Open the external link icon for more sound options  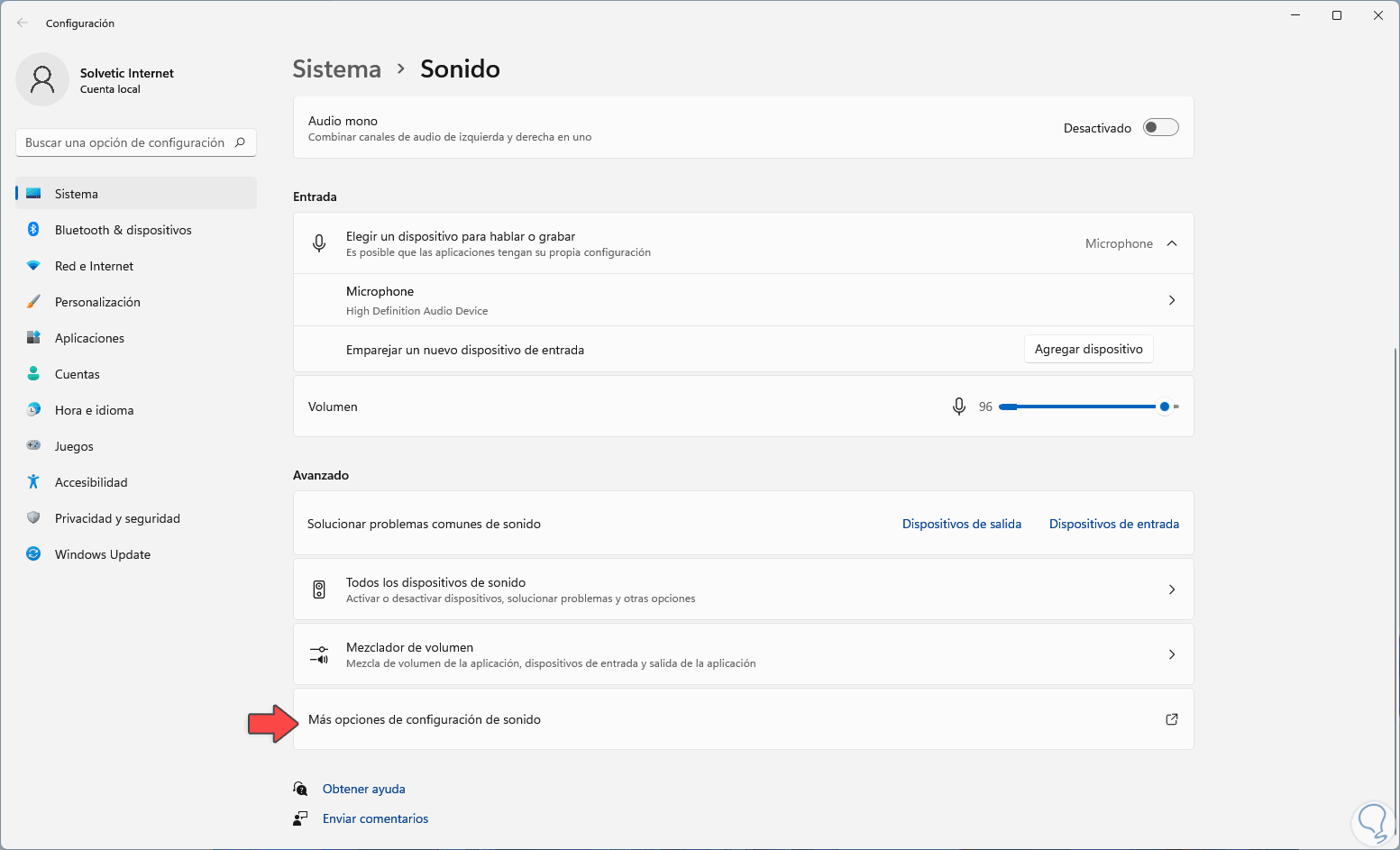[1171, 719]
